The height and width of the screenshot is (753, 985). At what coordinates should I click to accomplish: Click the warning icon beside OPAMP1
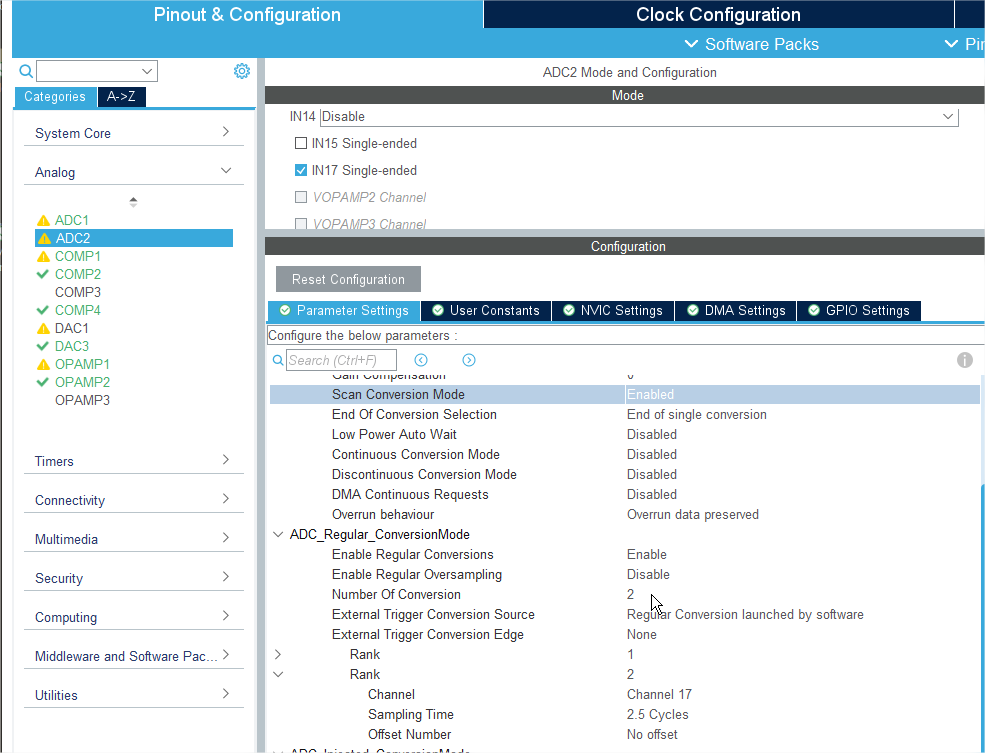click(43, 364)
